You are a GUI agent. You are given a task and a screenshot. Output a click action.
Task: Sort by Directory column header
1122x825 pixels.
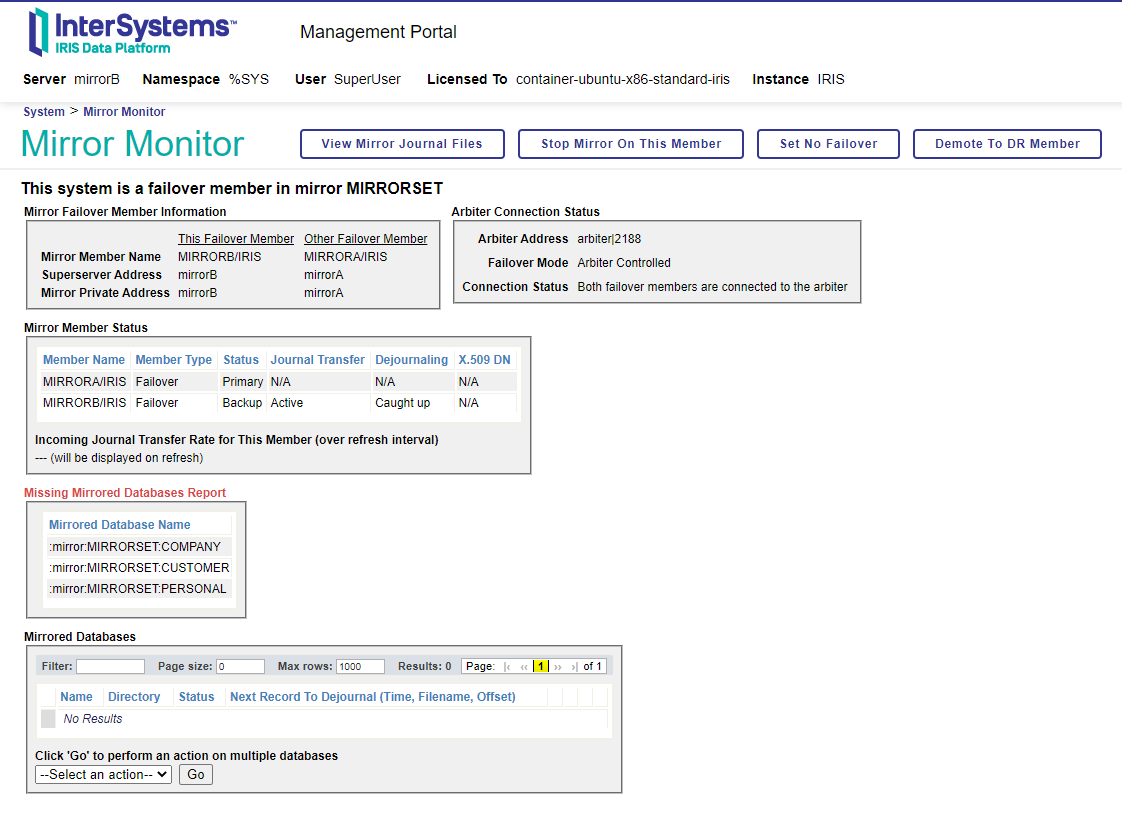pyautogui.click(x=134, y=697)
